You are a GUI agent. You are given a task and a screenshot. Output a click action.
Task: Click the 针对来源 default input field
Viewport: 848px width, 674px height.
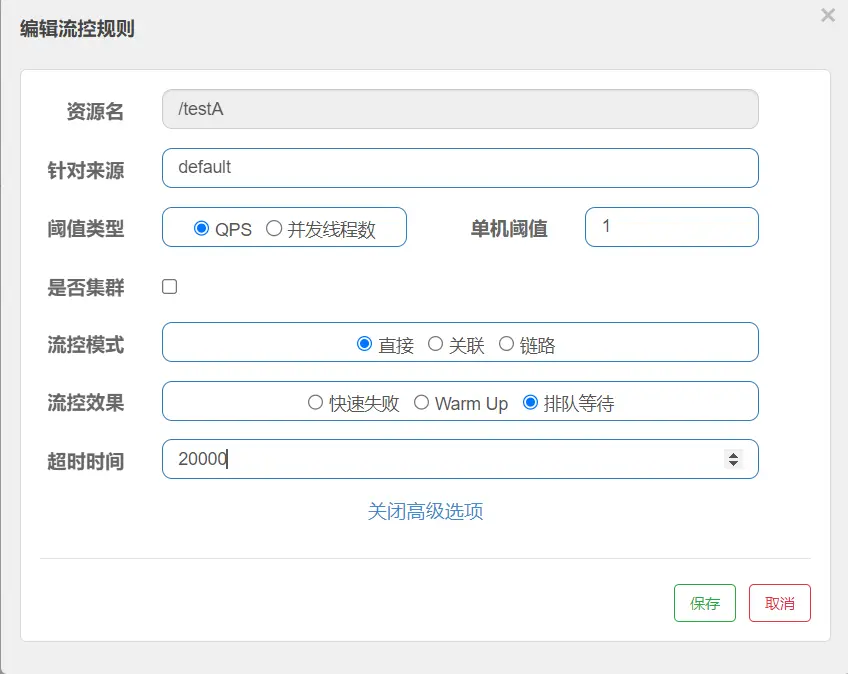point(460,168)
